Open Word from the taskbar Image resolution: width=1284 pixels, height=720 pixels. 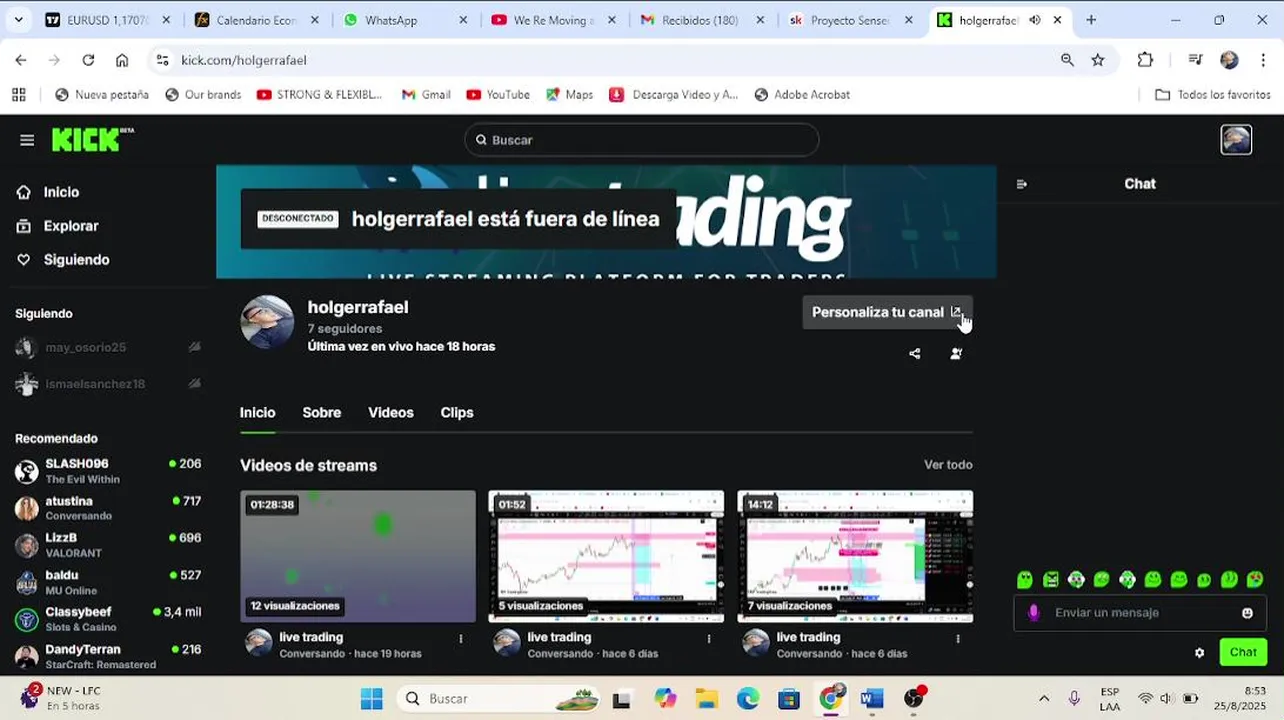[871, 698]
